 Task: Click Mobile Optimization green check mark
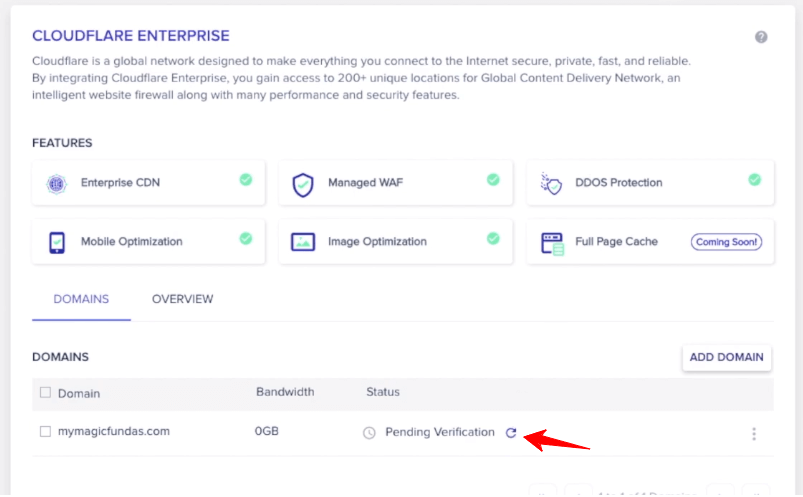[x=246, y=238]
